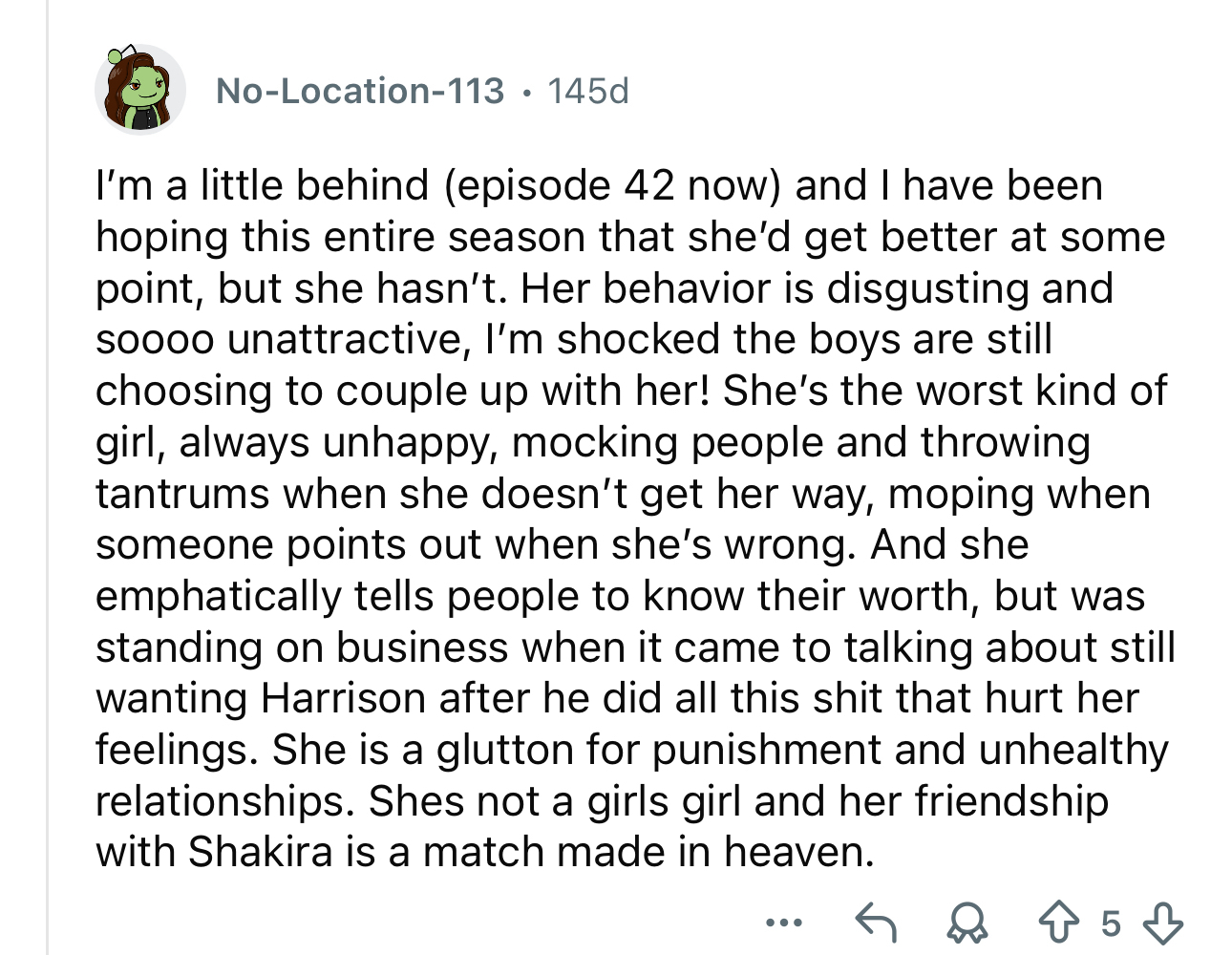The width and height of the screenshot is (1232, 955).
Task: Open the green-faced user avatar
Action: tap(140, 90)
